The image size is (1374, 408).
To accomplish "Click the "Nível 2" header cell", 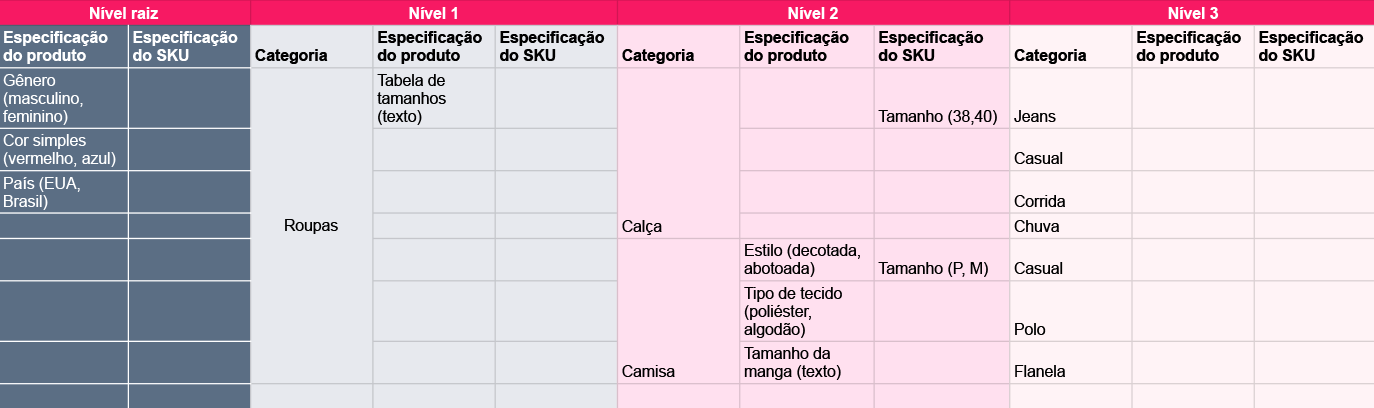I will click(813, 12).
